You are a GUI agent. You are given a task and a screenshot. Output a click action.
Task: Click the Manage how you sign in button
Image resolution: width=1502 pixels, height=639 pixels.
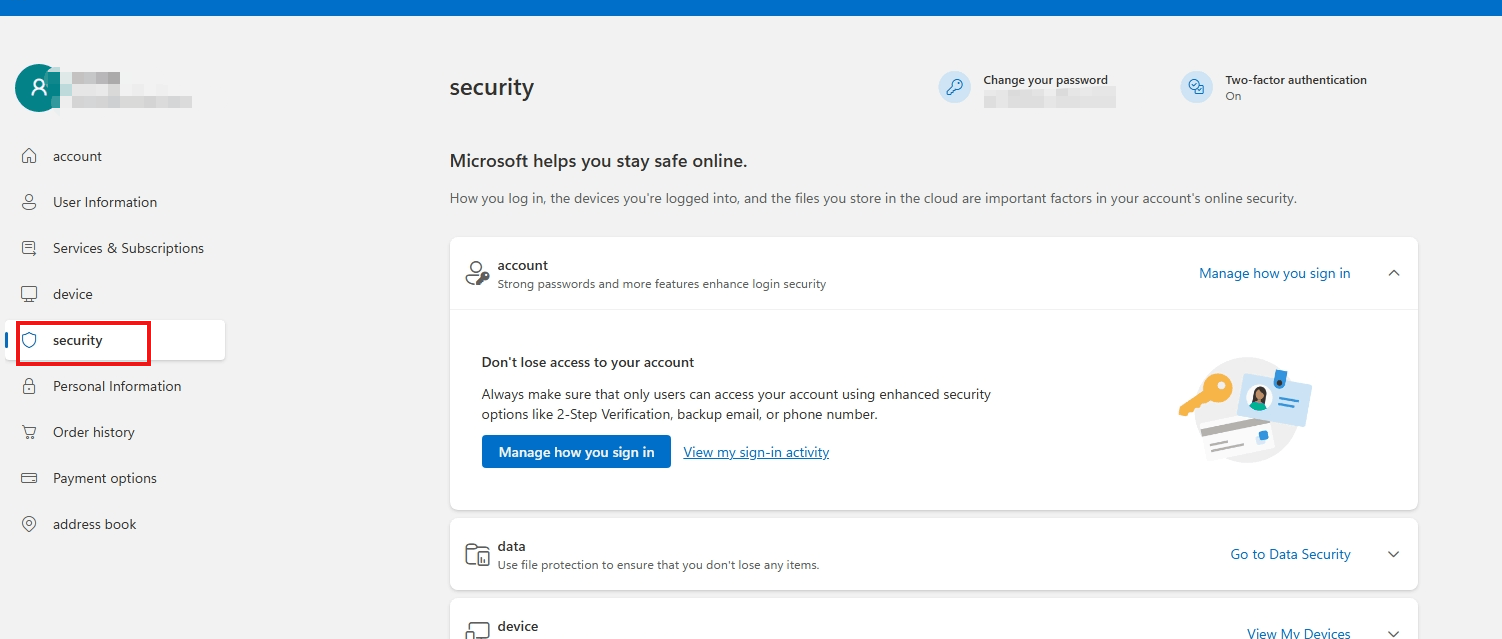coord(576,451)
